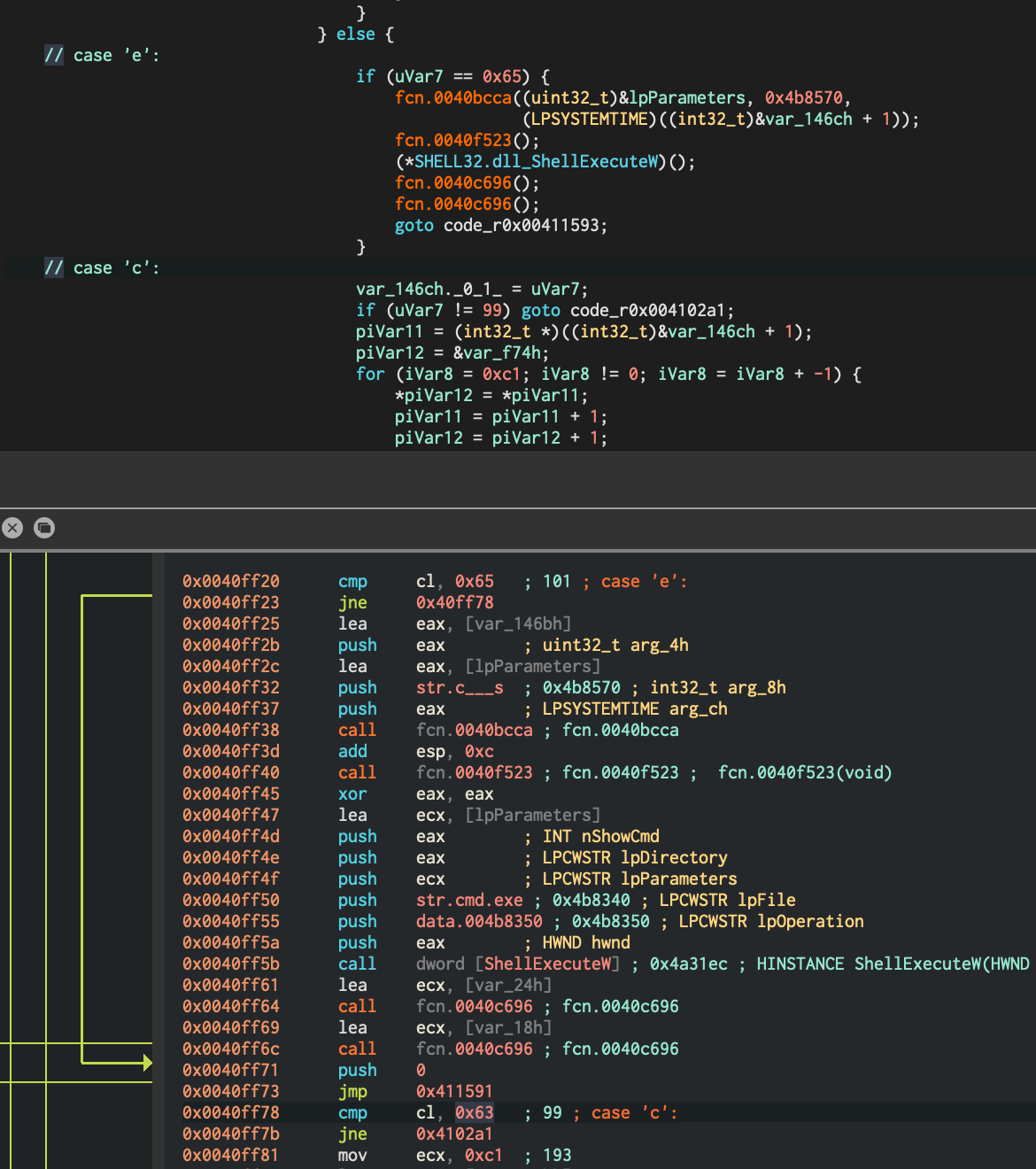Viewport: 1036px width, 1169px height.
Task: Click jne target 0x4102a1 operand
Action: point(455,1134)
